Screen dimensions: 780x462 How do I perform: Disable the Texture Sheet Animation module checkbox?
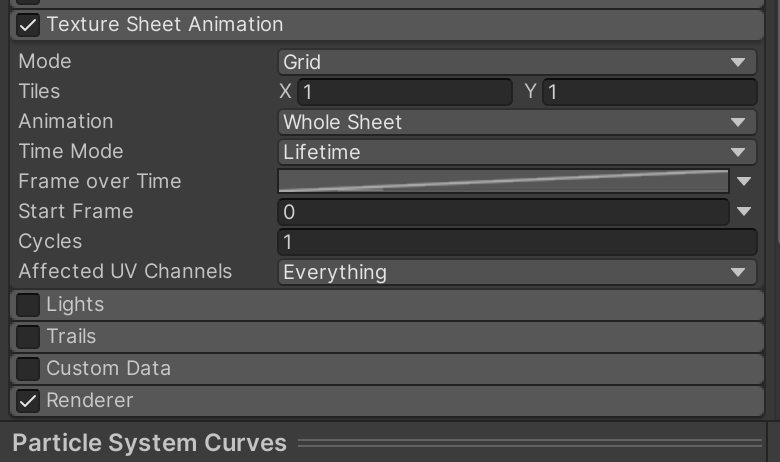click(28, 25)
